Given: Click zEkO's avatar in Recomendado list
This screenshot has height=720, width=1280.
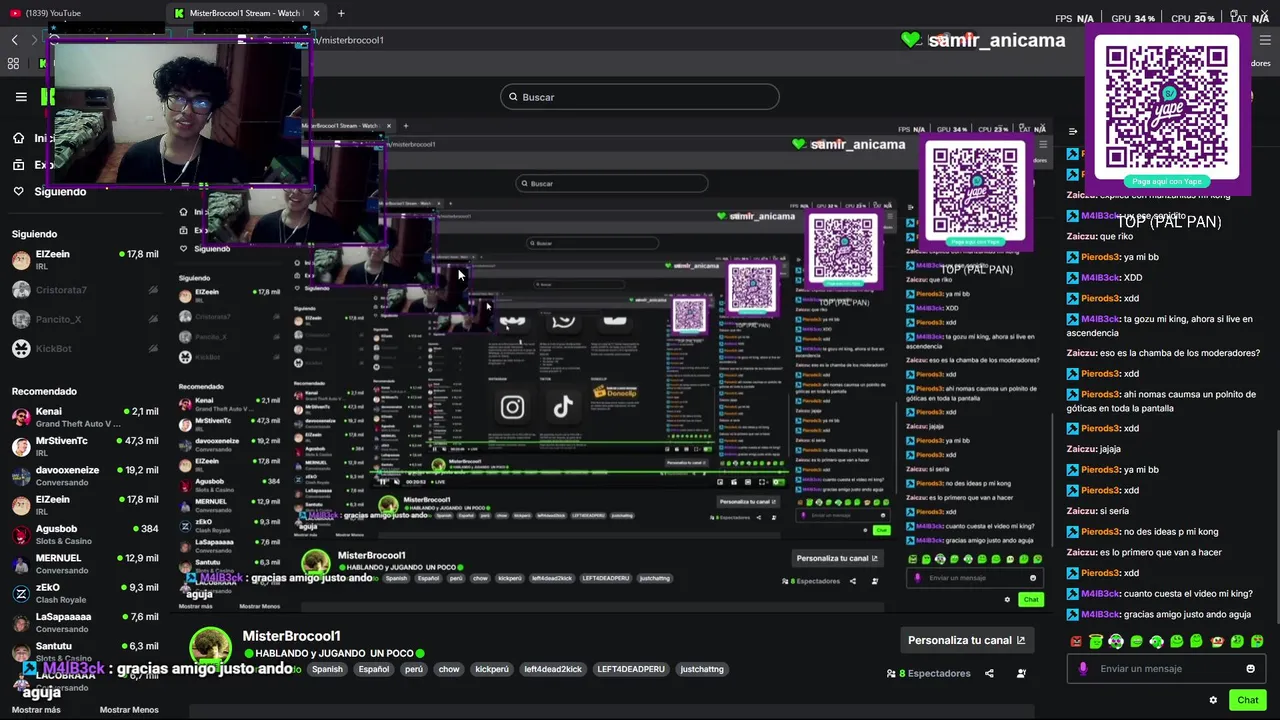Looking at the screenshot, I should [x=21, y=593].
